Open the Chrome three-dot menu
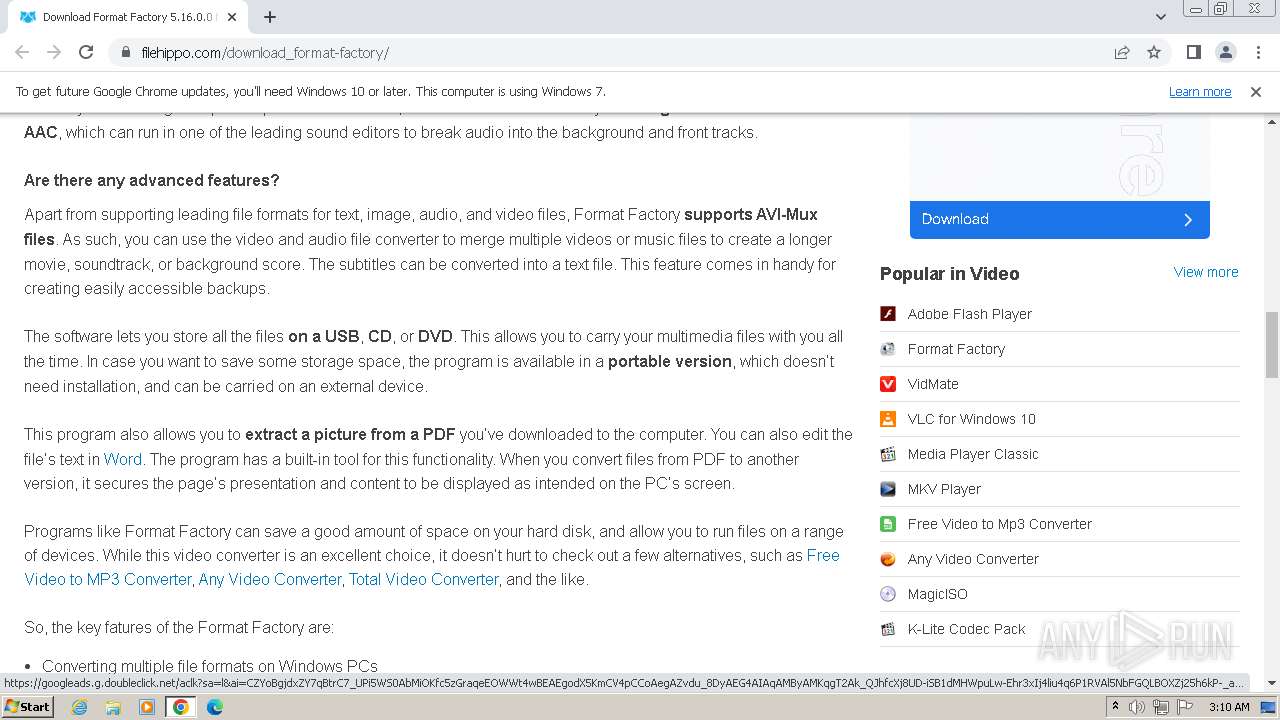 point(1257,52)
